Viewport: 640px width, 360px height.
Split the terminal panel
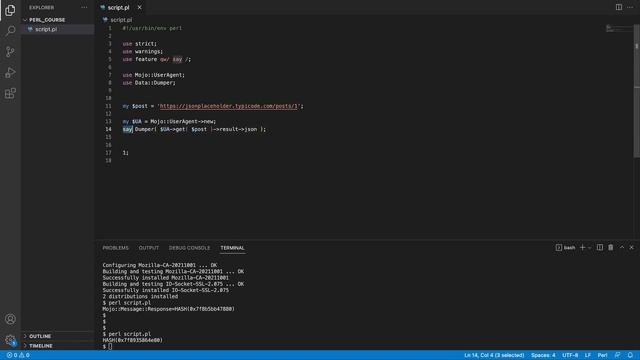pos(600,247)
